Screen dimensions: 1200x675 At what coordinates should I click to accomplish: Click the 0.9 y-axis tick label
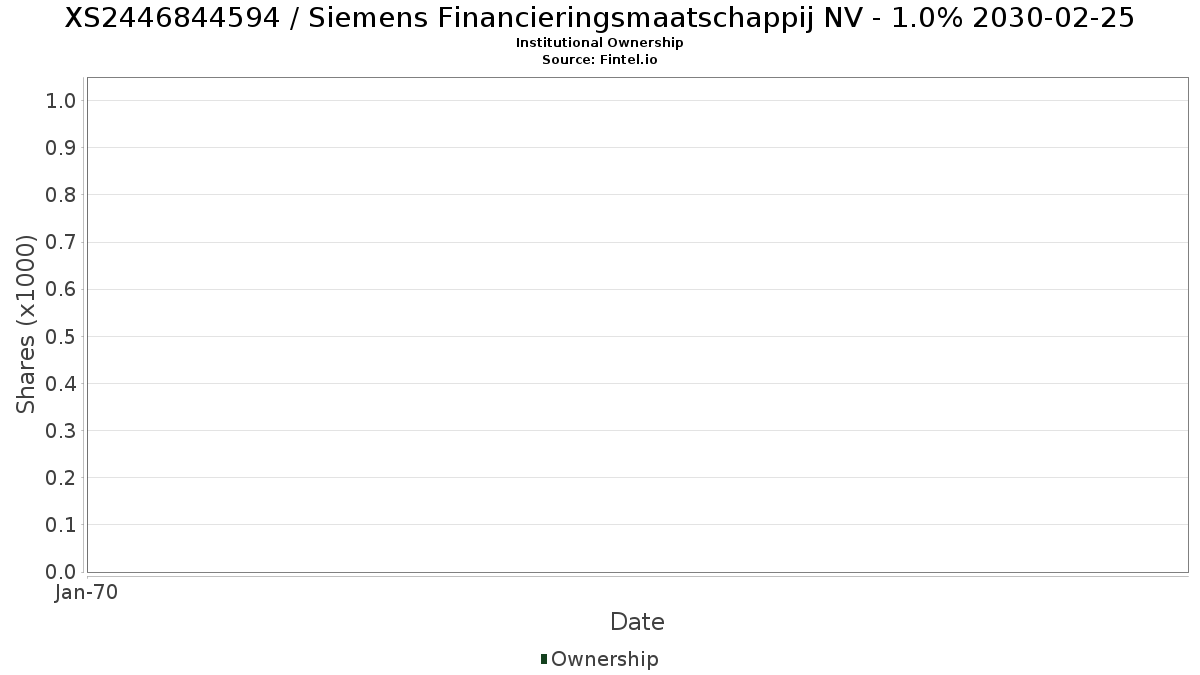pos(61,148)
